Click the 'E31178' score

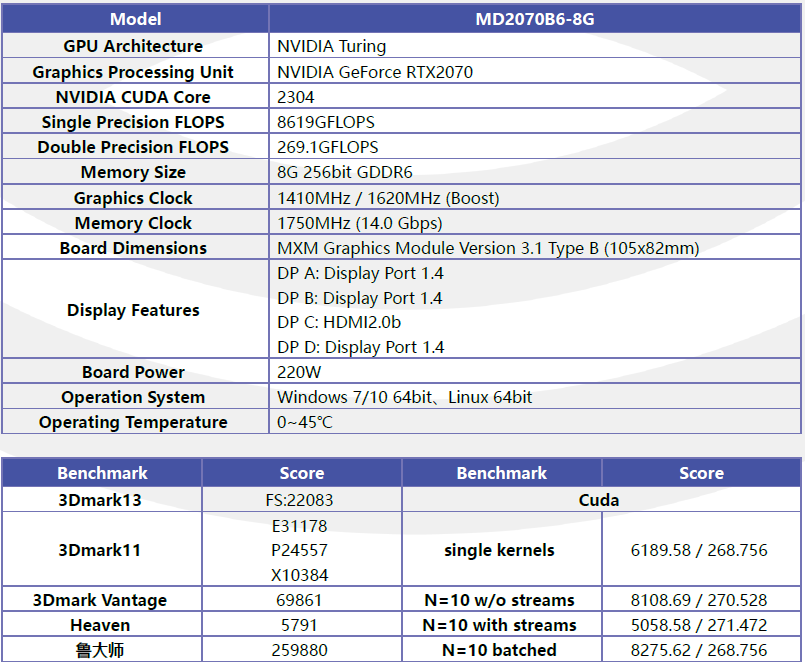point(299,526)
